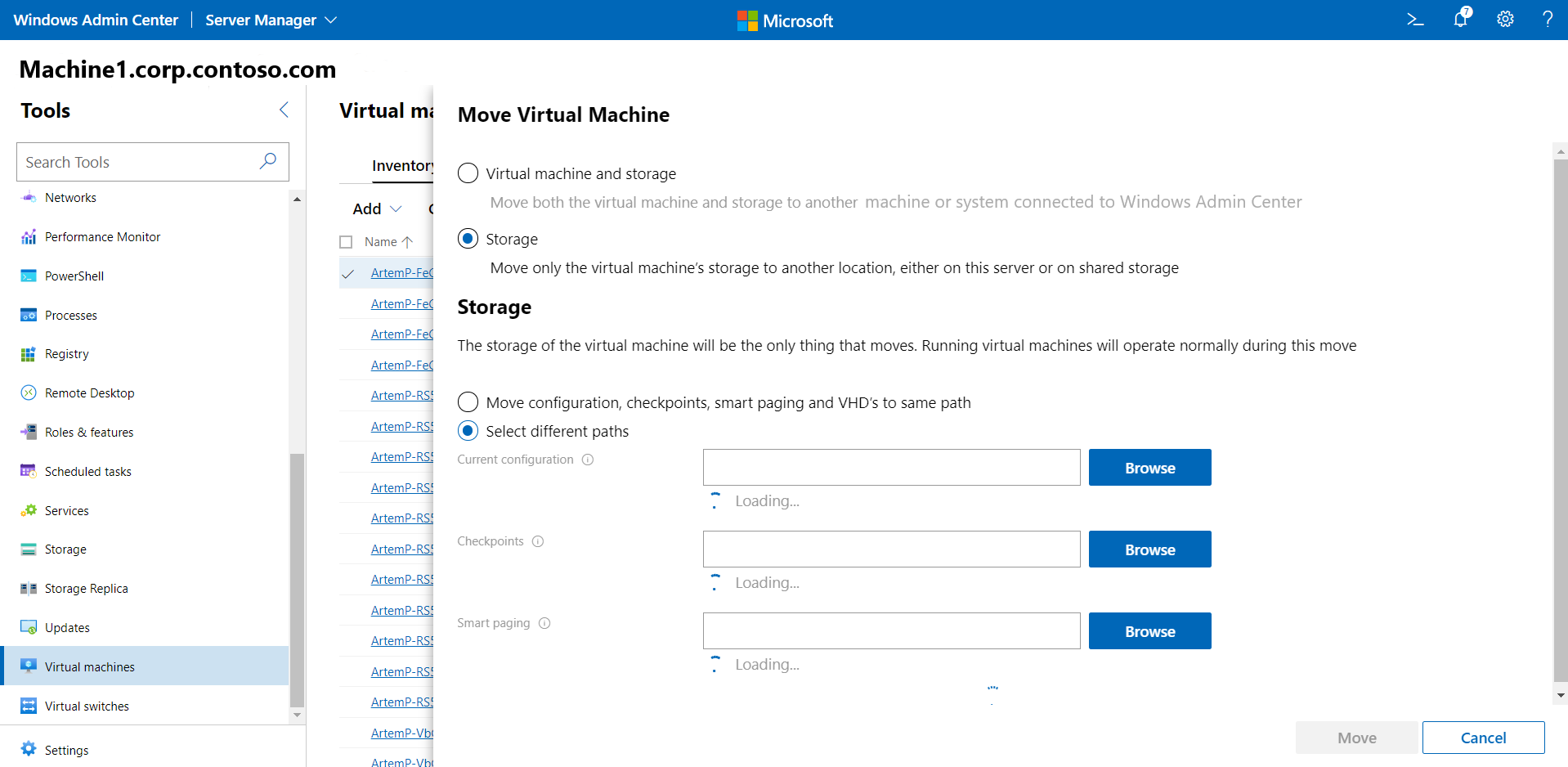Click the Cancel button

pyautogui.click(x=1483, y=738)
